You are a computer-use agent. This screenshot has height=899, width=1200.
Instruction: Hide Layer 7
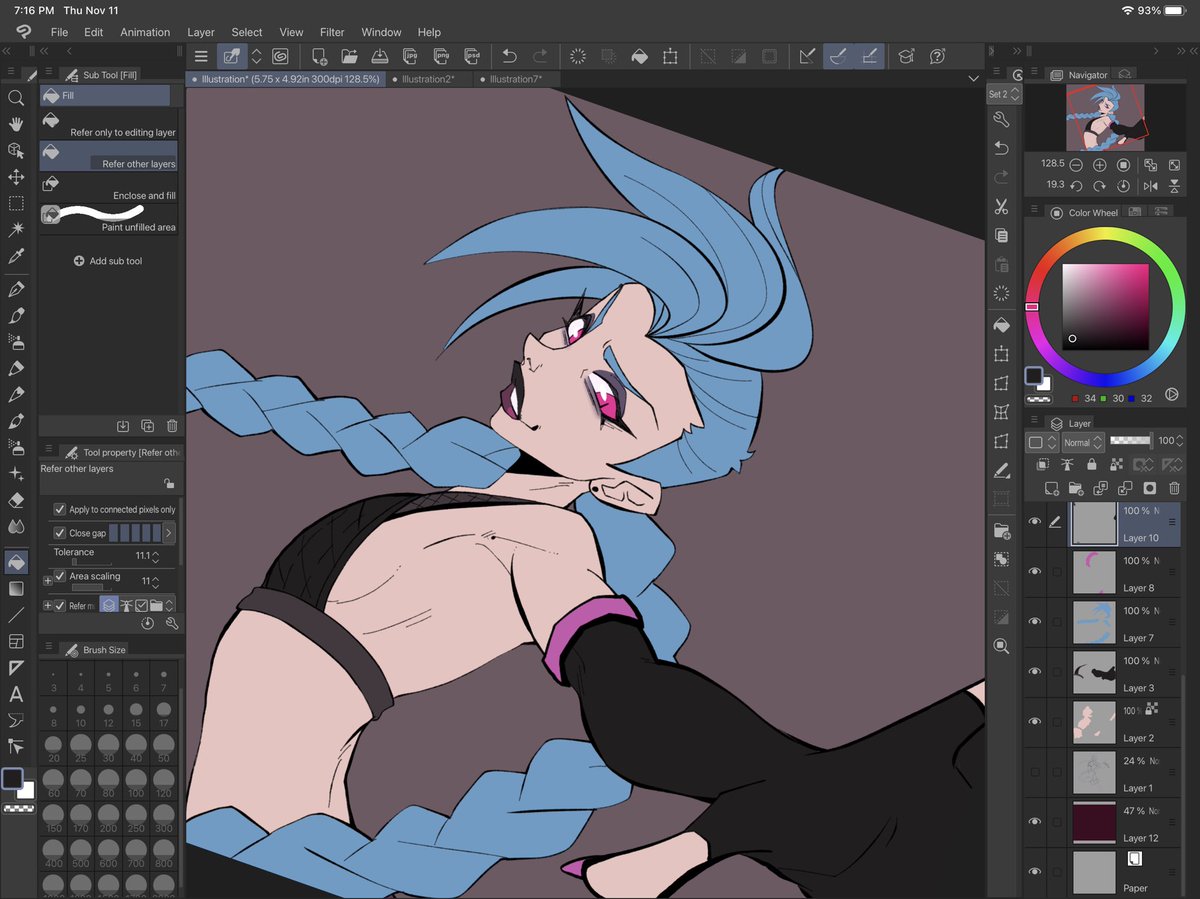point(1035,622)
